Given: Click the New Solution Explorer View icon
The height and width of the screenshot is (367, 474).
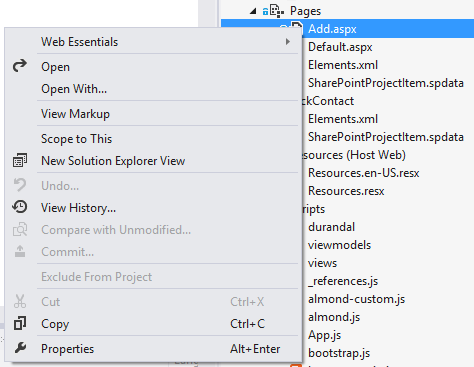Looking at the screenshot, I should coord(20,160).
